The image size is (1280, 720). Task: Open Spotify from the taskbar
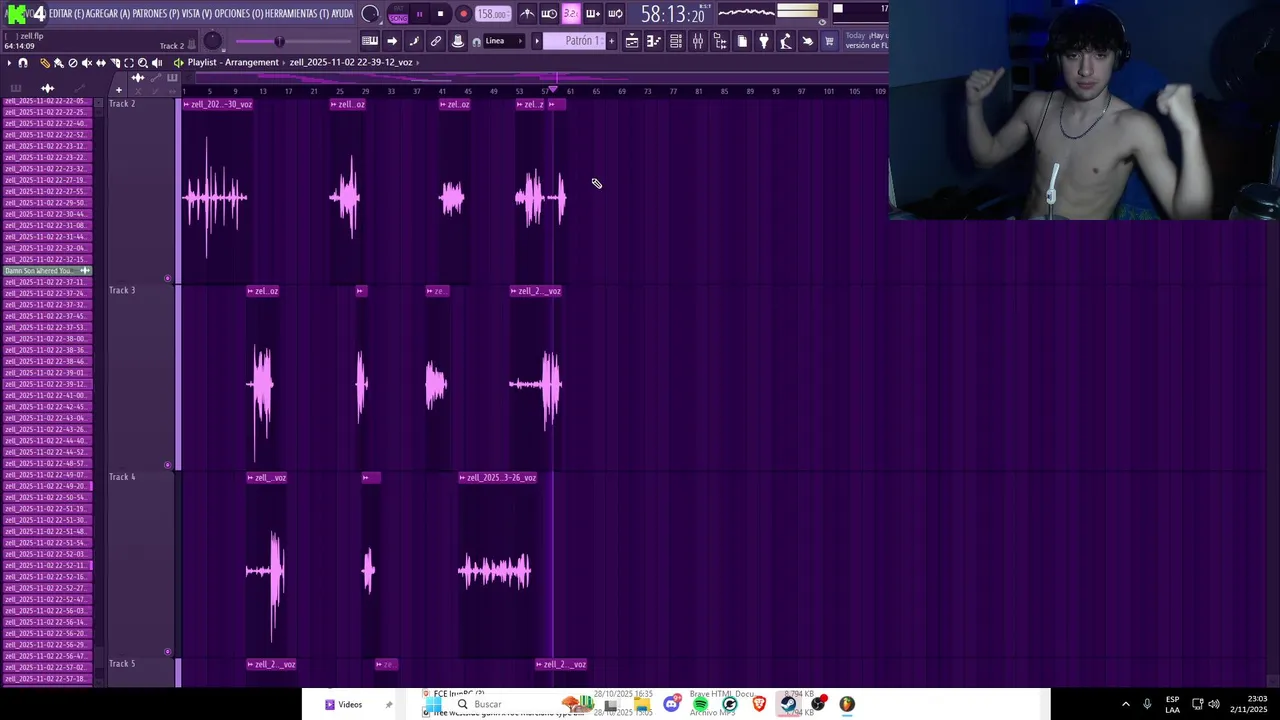coord(700,704)
